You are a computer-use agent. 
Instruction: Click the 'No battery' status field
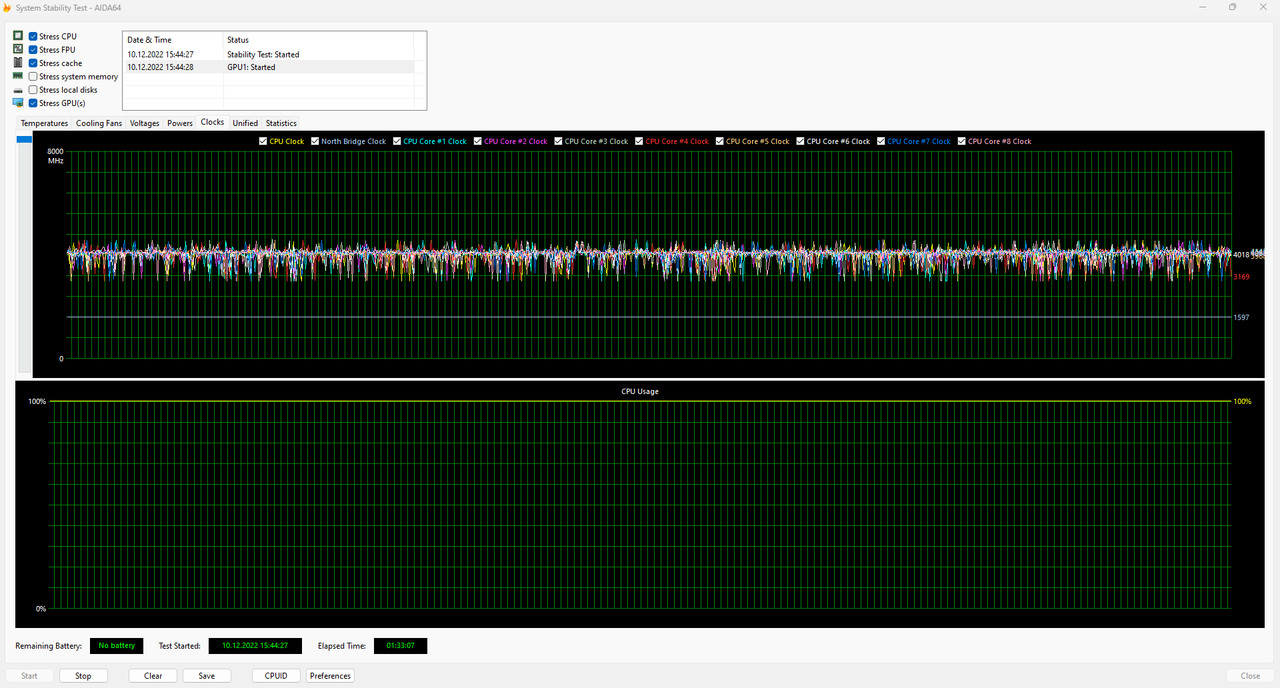tap(116, 646)
